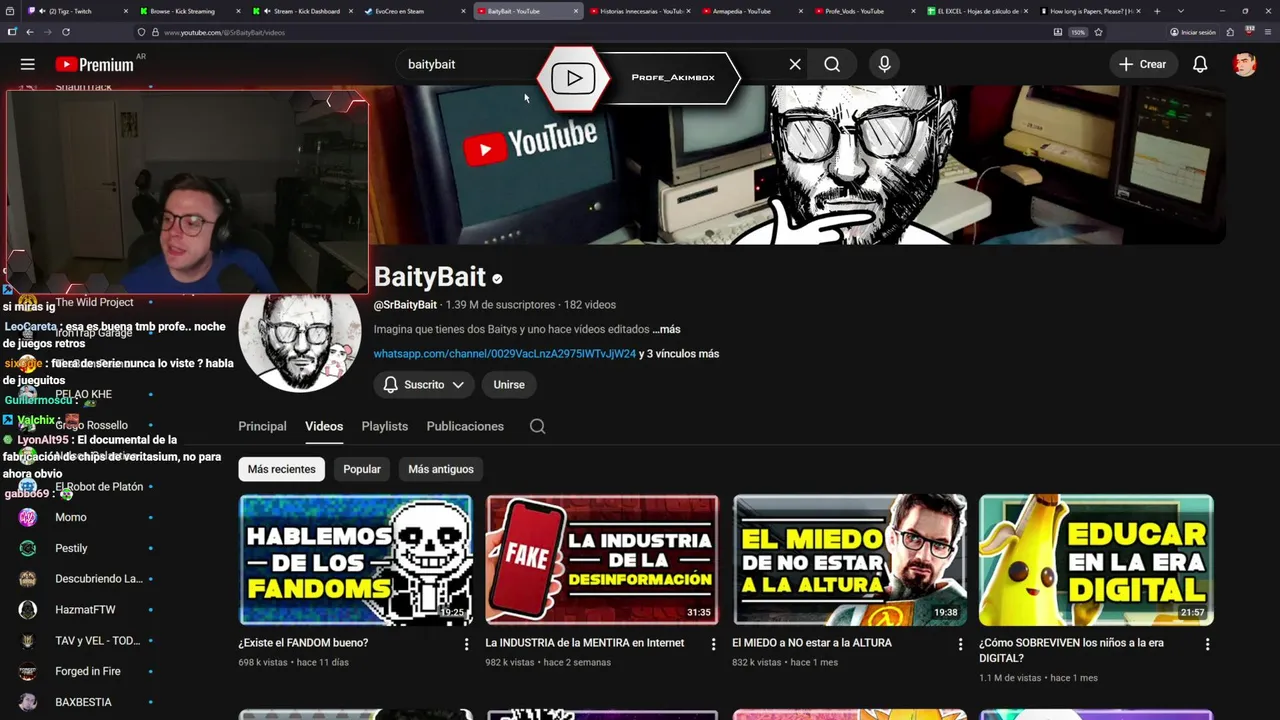The image size is (1280, 720).
Task: Open Educar en la Era Digital thumbnail
Action: (x=1096, y=560)
